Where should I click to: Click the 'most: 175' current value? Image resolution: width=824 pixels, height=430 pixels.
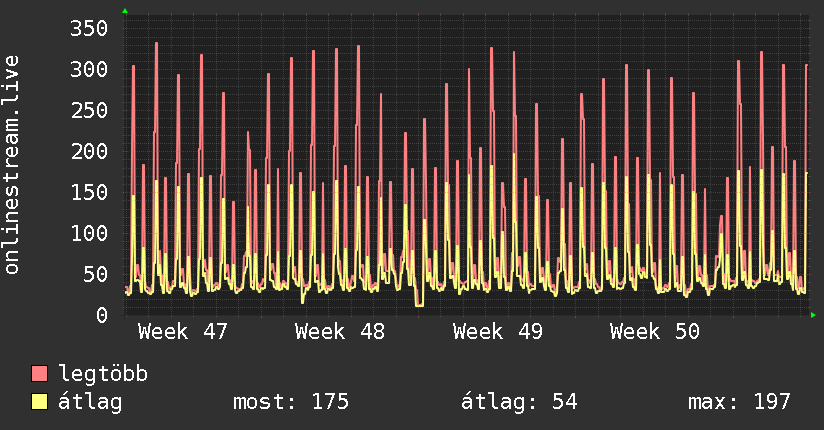(291, 402)
